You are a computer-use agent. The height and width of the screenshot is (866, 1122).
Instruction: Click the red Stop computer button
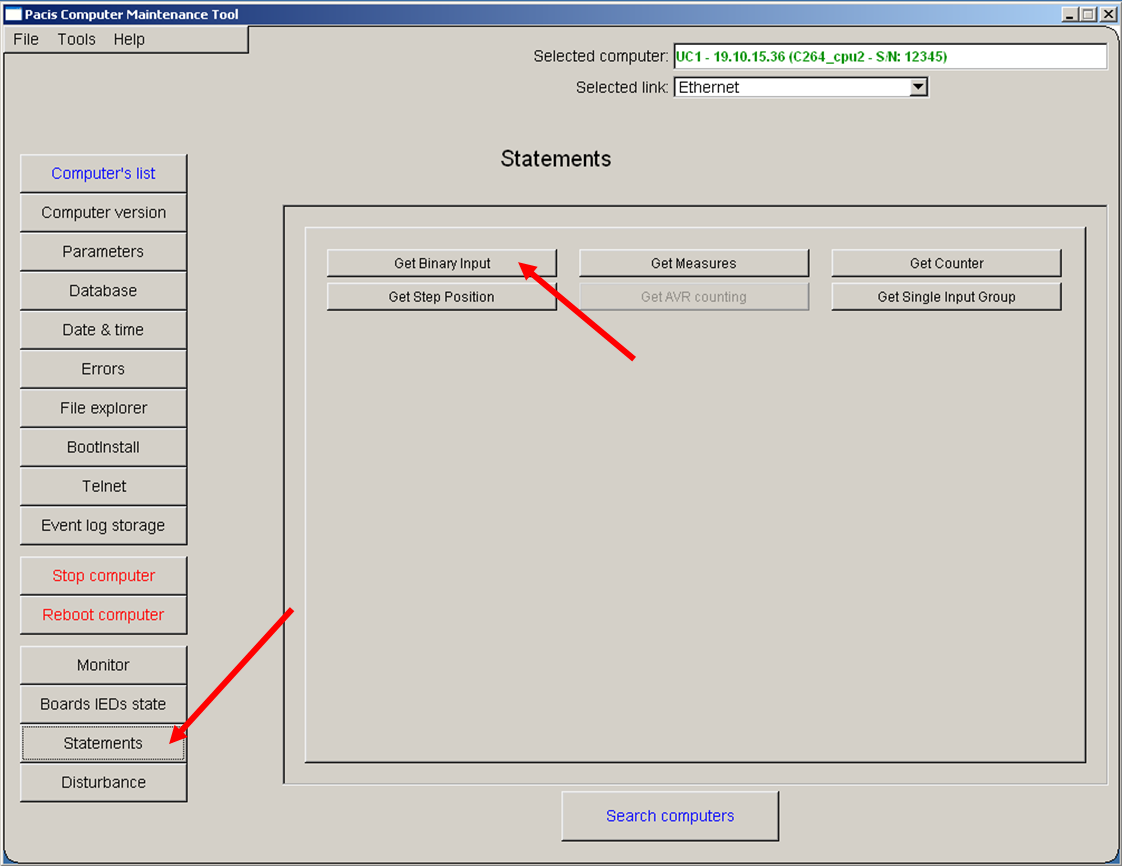pos(104,575)
